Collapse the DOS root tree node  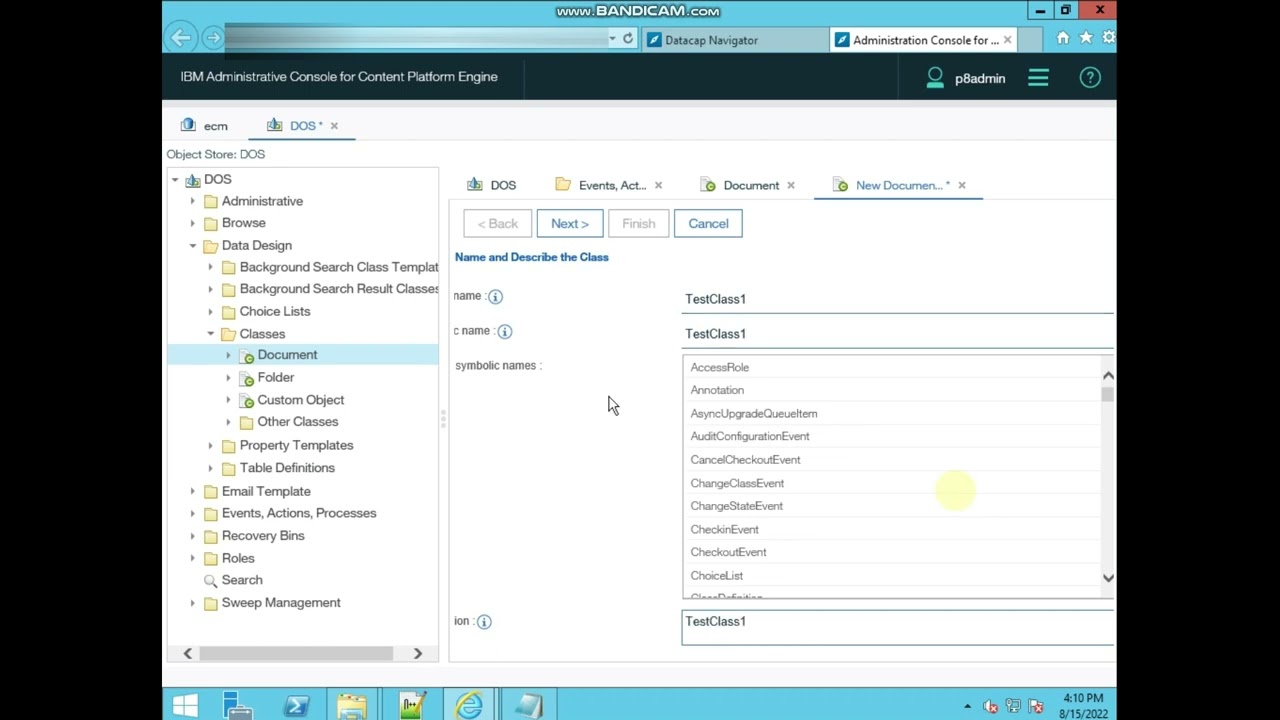click(175, 180)
